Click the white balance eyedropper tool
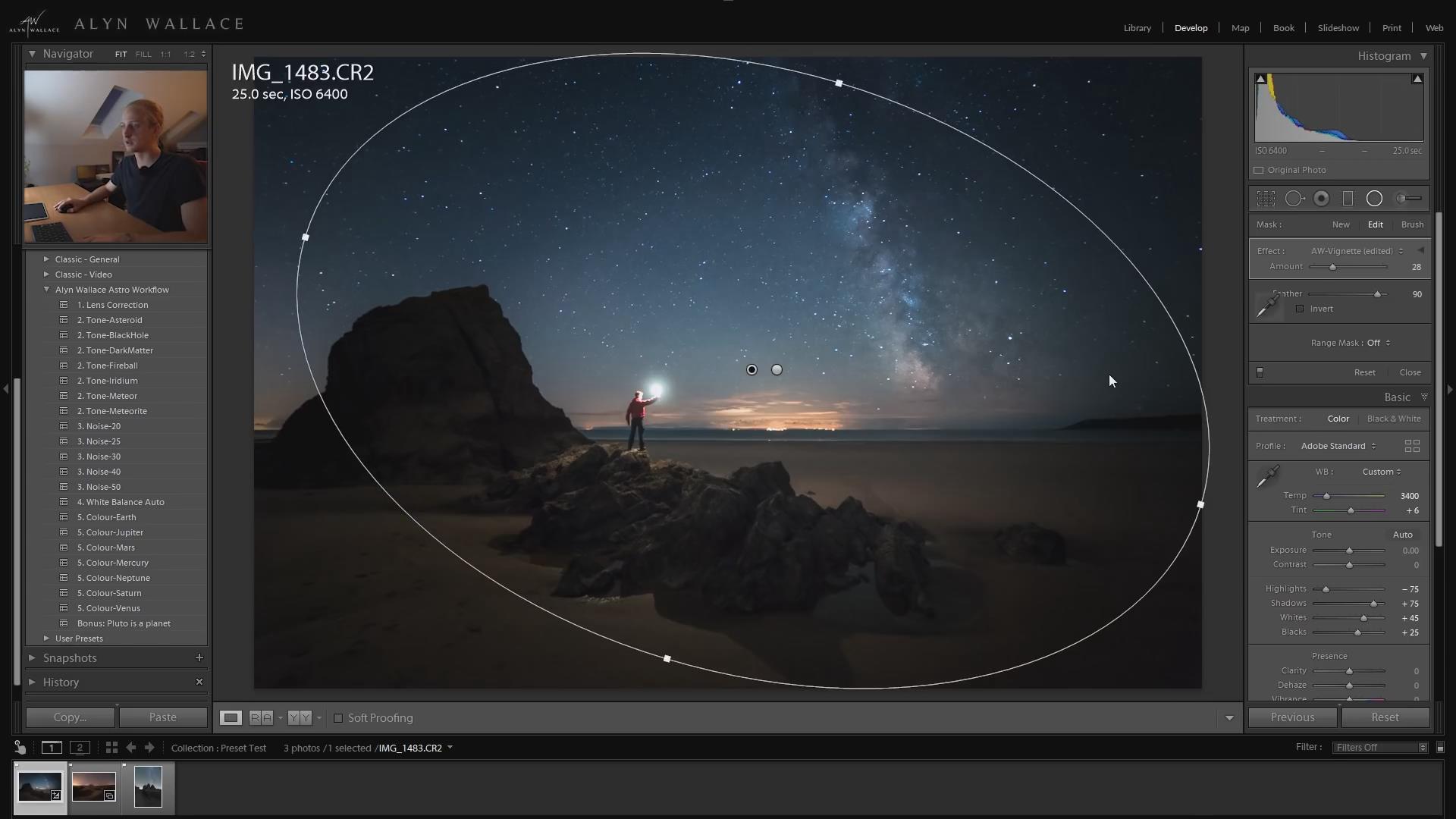The height and width of the screenshot is (819, 1456). tap(1267, 476)
